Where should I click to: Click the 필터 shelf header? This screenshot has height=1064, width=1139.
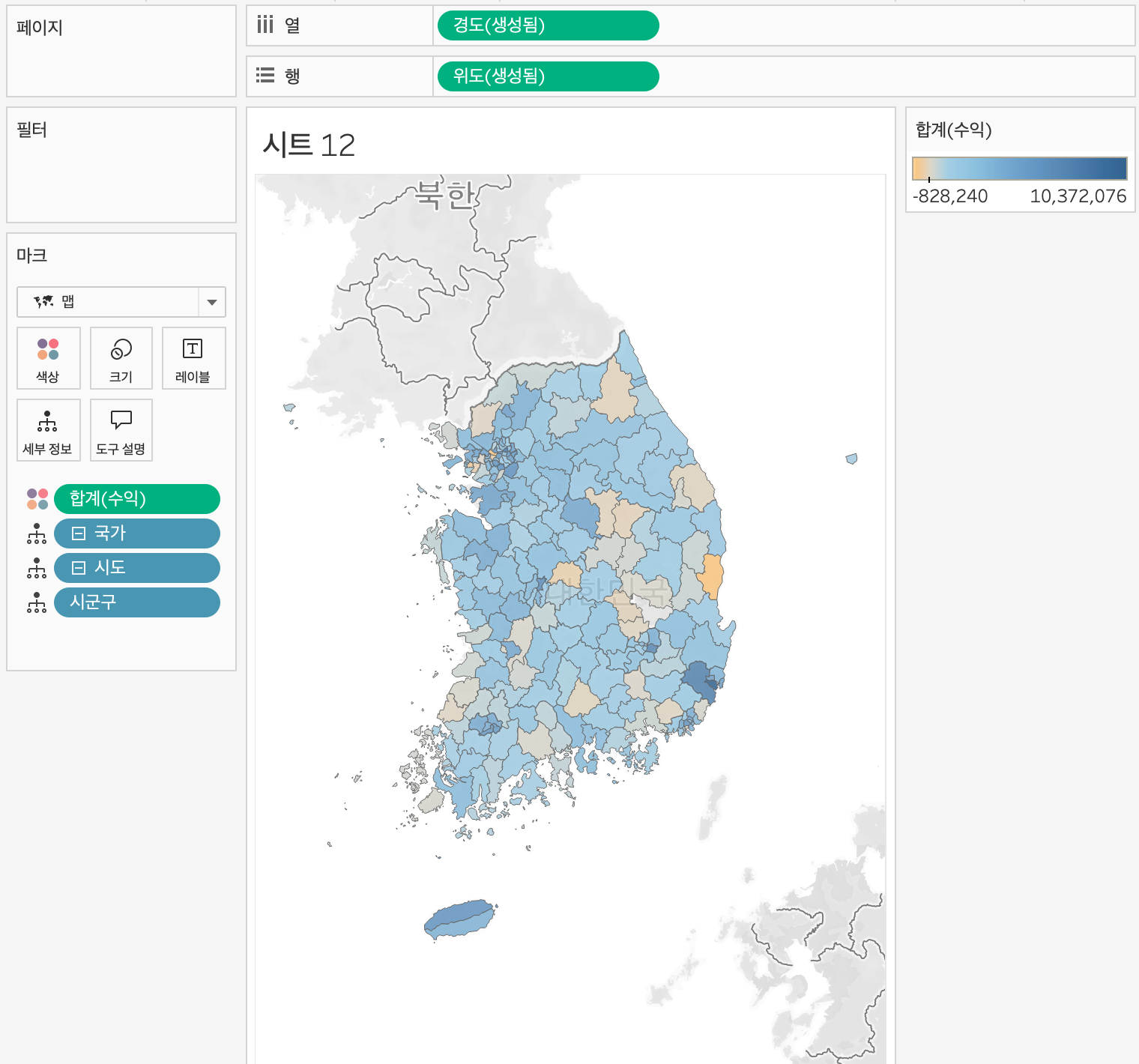click(x=32, y=130)
